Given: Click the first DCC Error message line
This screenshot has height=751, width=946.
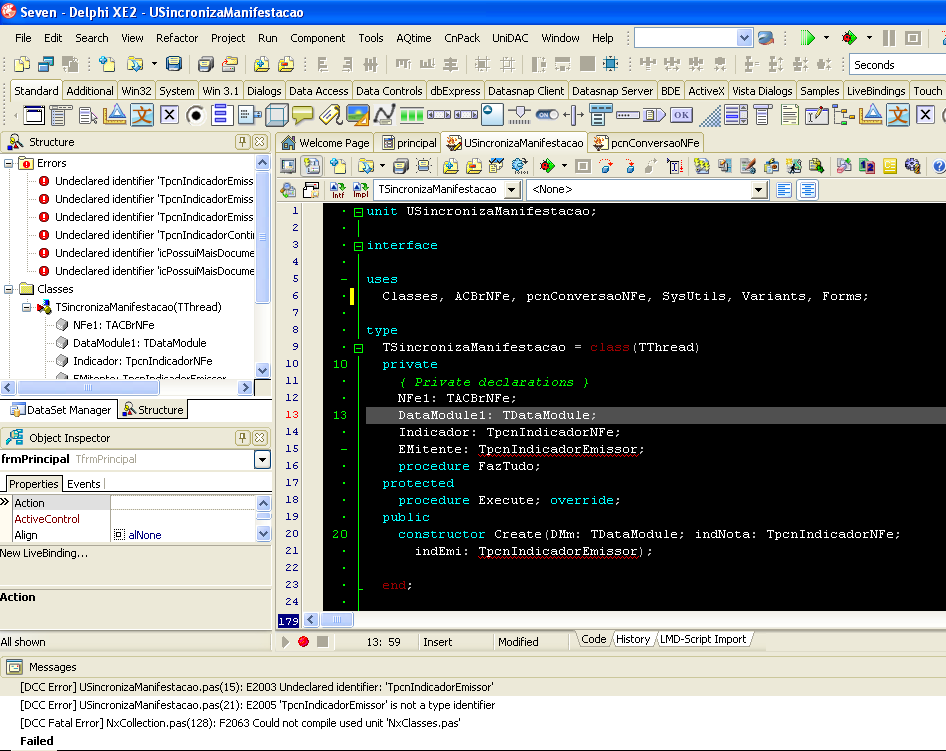Looking at the screenshot, I should [256, 687].
